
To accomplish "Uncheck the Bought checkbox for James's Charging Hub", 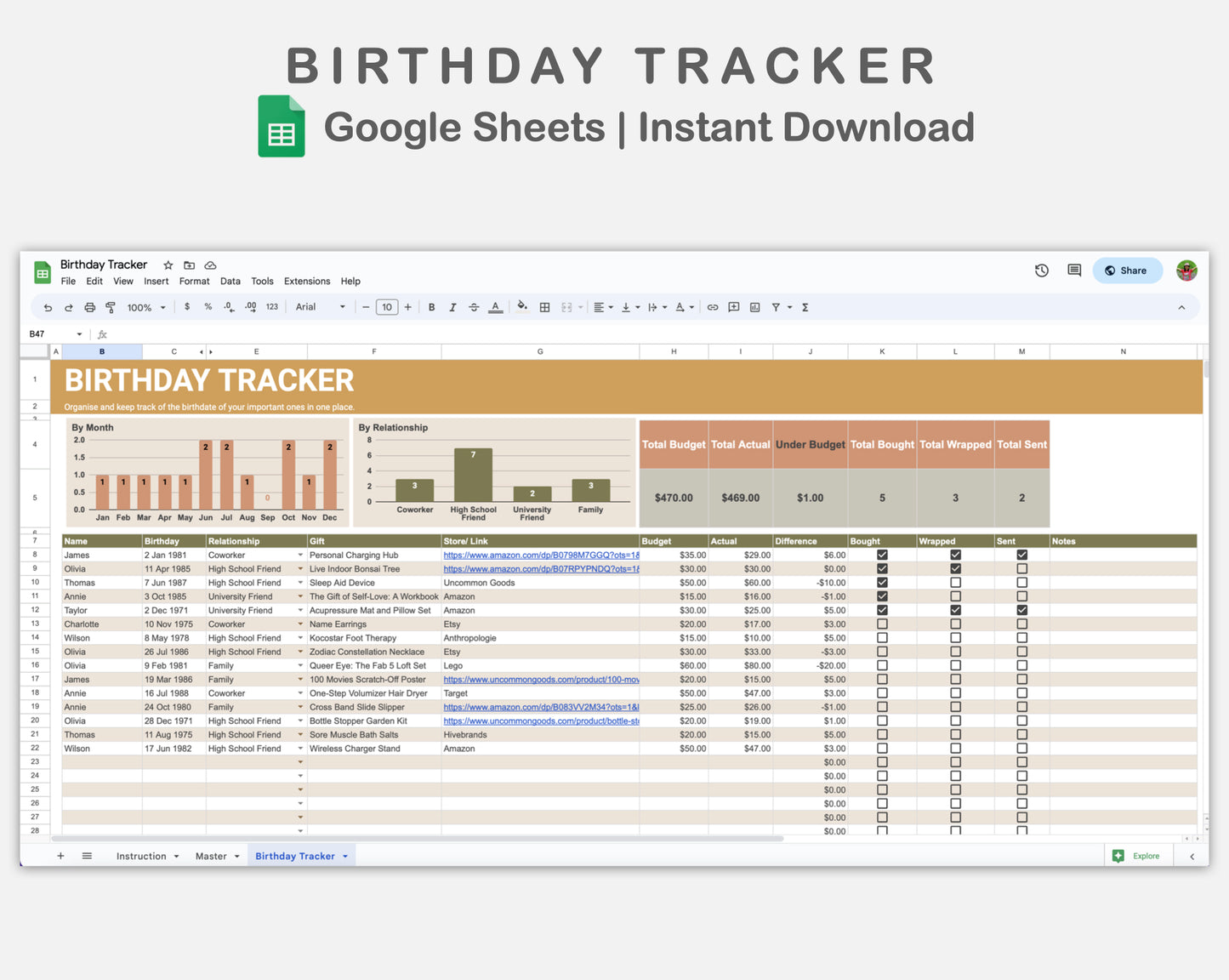I will [x=882, y=555].
